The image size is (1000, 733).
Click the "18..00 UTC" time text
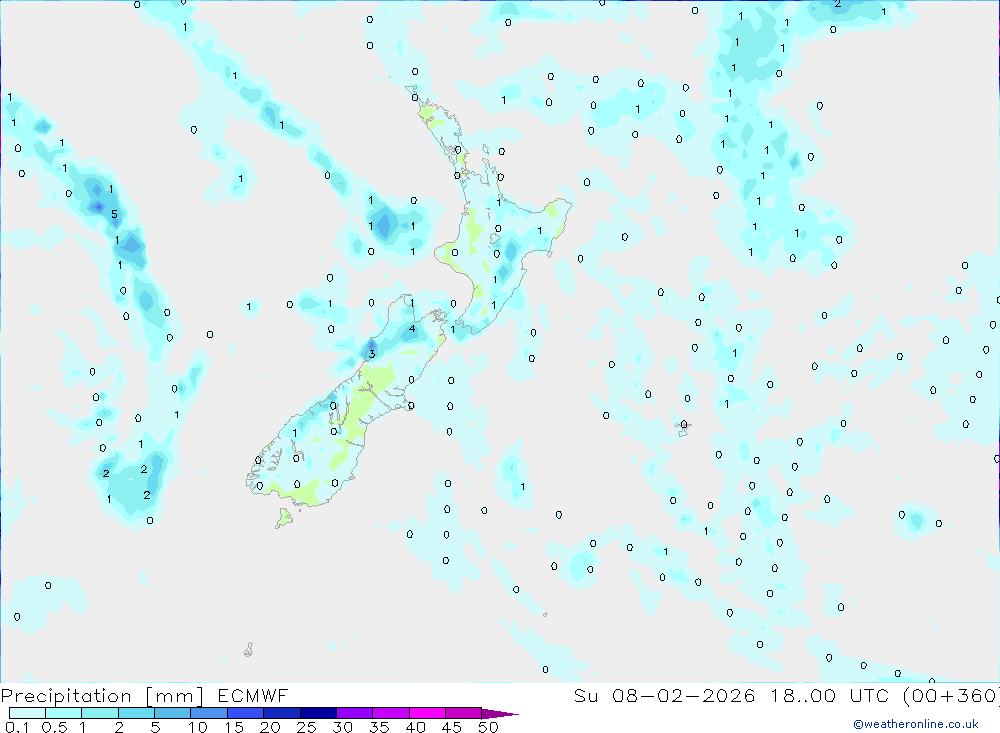tap(830, 695)
